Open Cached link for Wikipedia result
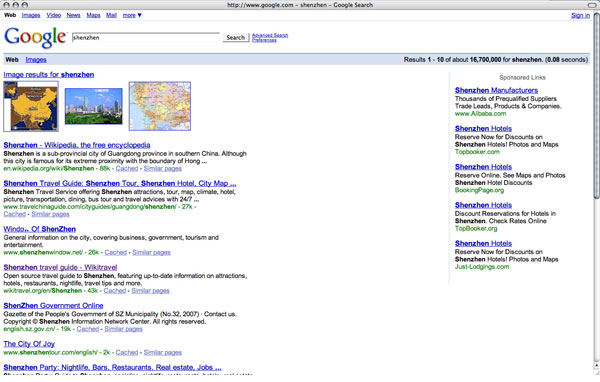The height and width of the screenshot is (382, 600). click(127, 168)
